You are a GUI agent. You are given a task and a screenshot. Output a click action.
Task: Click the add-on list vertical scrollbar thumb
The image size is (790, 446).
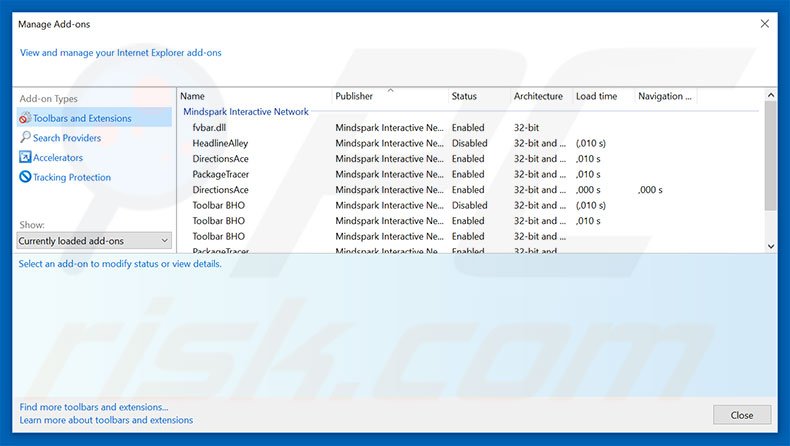770,156
